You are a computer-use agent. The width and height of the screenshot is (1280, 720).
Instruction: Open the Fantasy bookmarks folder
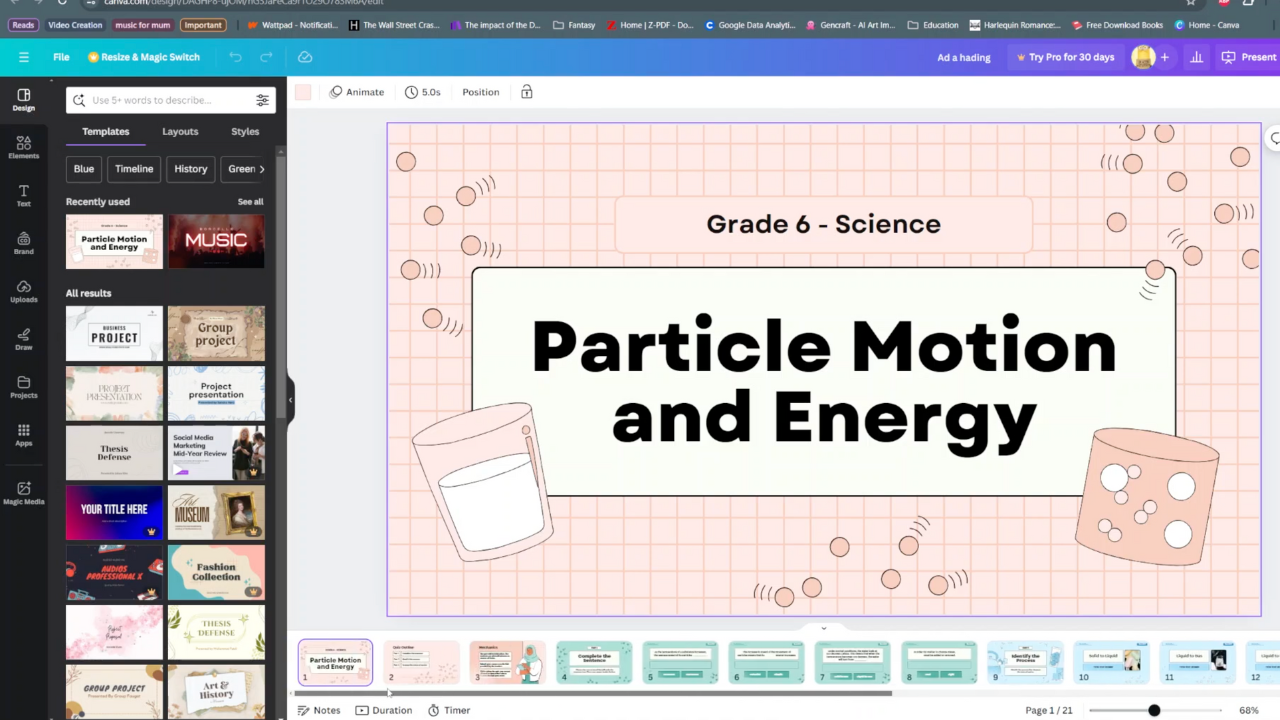[574, 25]
